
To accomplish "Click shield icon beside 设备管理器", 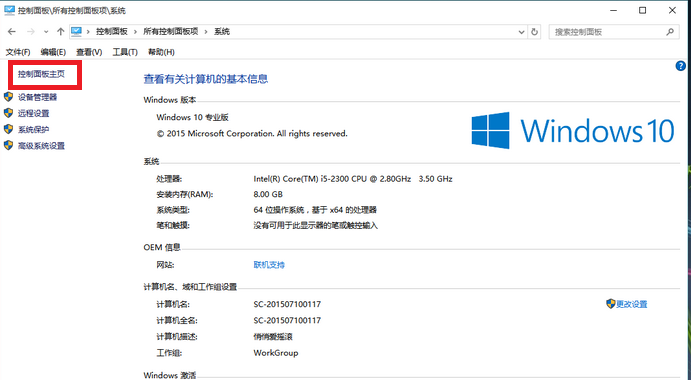I will pyautogui.click(x=8, y=97).
